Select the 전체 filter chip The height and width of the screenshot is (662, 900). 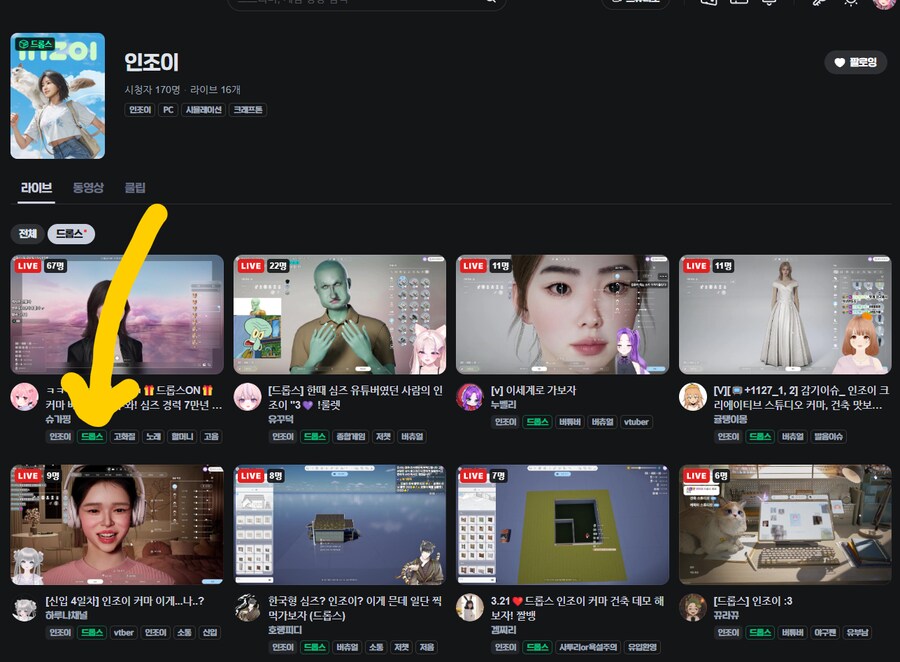[28, 233]
